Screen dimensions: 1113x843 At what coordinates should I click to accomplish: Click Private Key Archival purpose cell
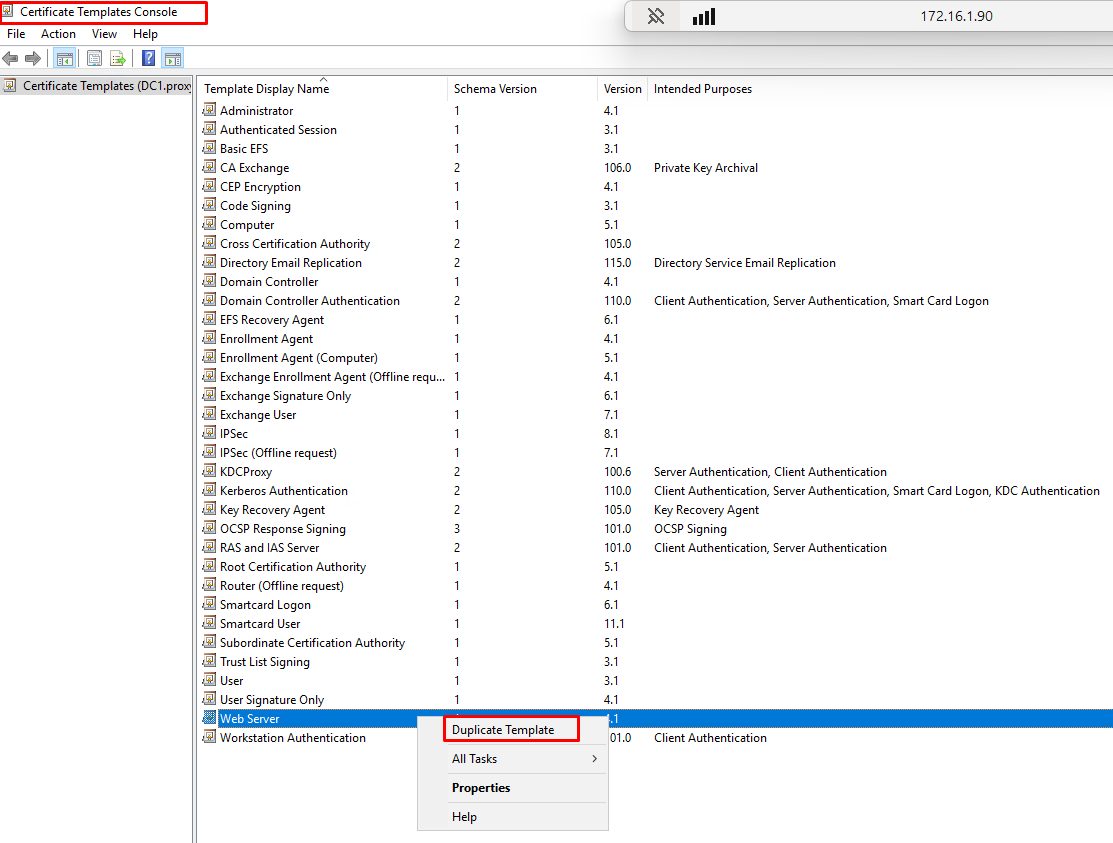click(706, 168)
